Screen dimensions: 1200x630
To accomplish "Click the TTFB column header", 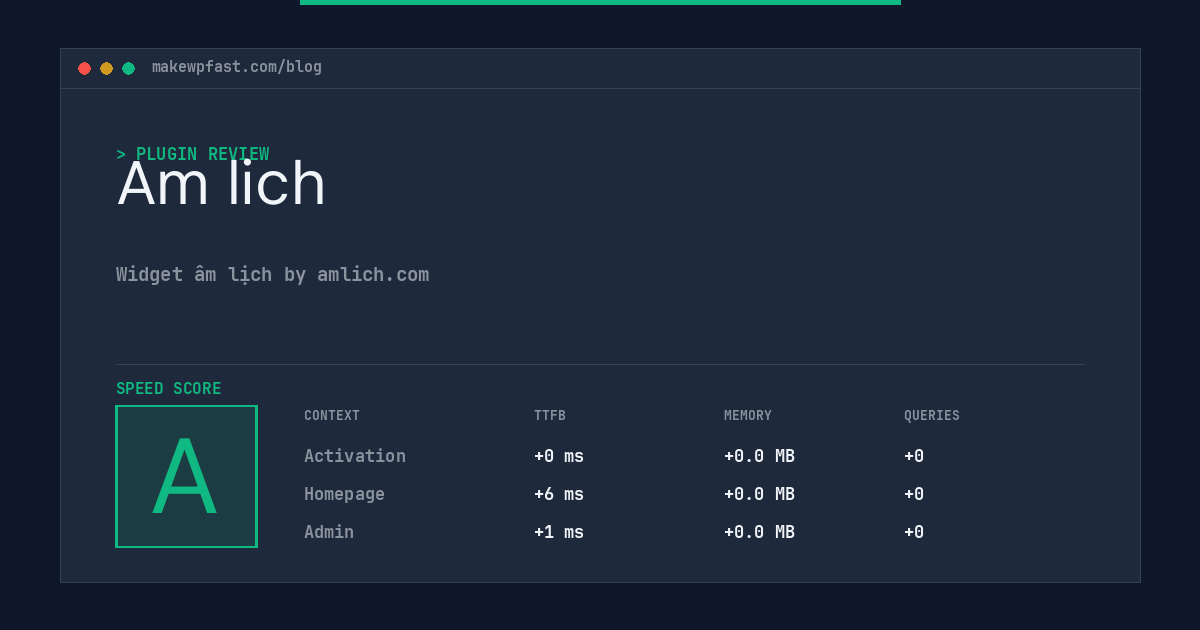I will tap(550, 416).
